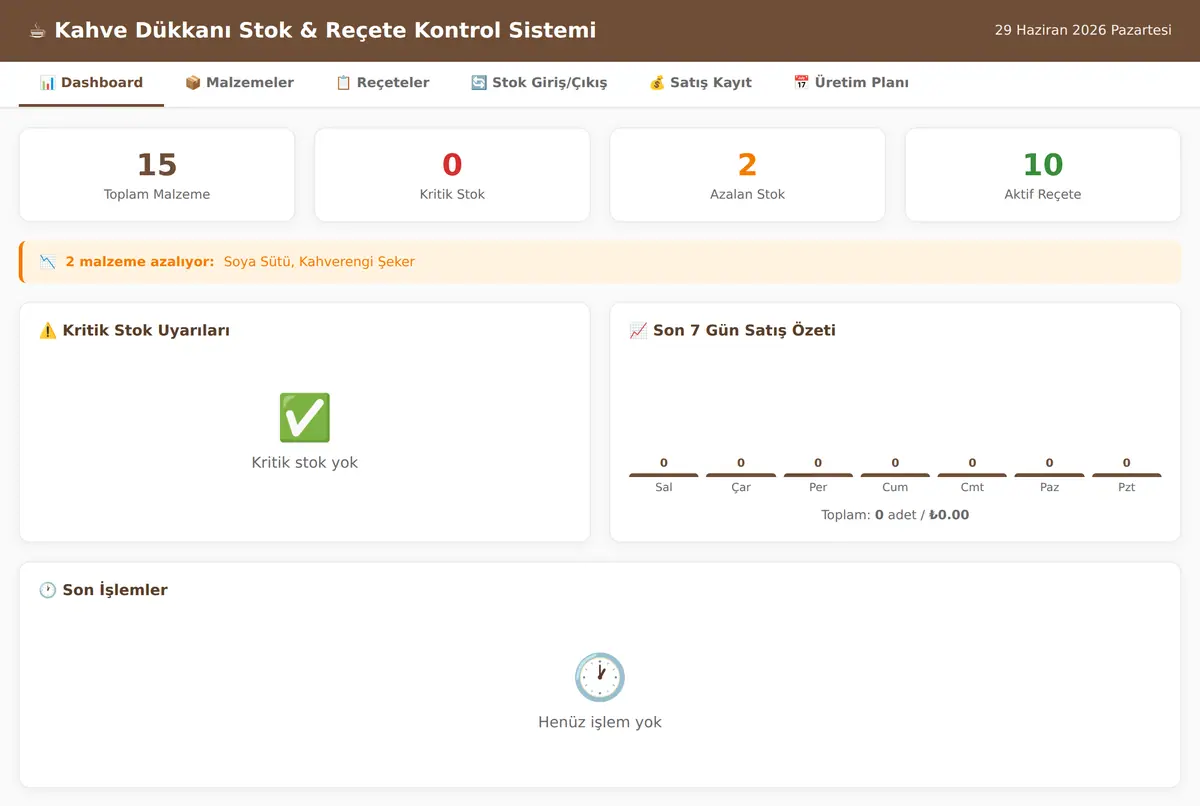Click the Aktif Reçete summary card
1200x806 pixels.
click(1043, 175)
